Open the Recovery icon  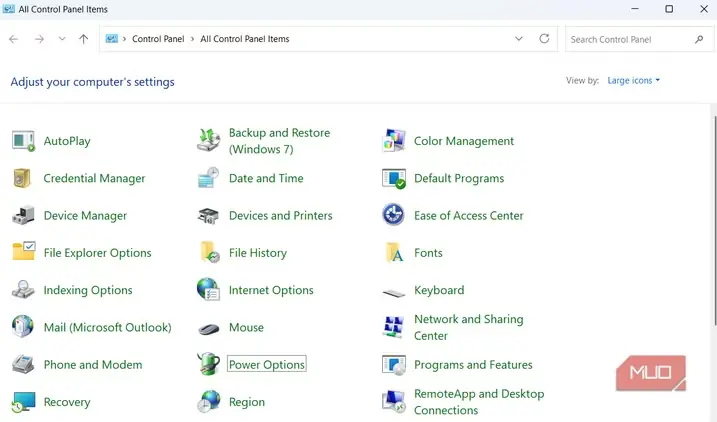point(24,402)
